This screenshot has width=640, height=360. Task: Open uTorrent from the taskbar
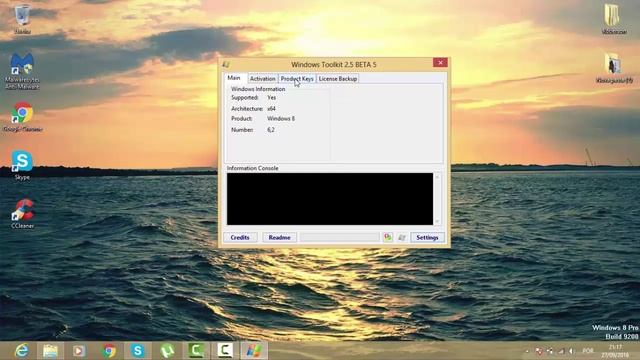pyautogui.click(x=167, y=351)
